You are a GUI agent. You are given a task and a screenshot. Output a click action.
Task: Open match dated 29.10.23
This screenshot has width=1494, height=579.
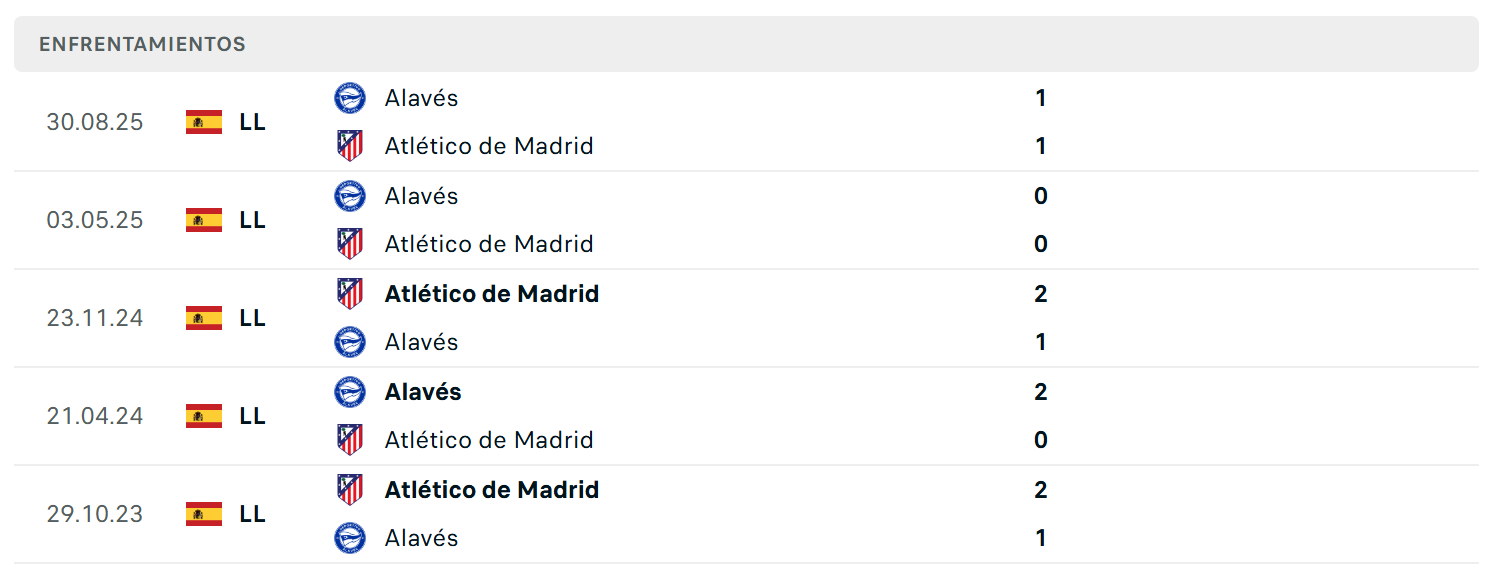tap(746, 514)
